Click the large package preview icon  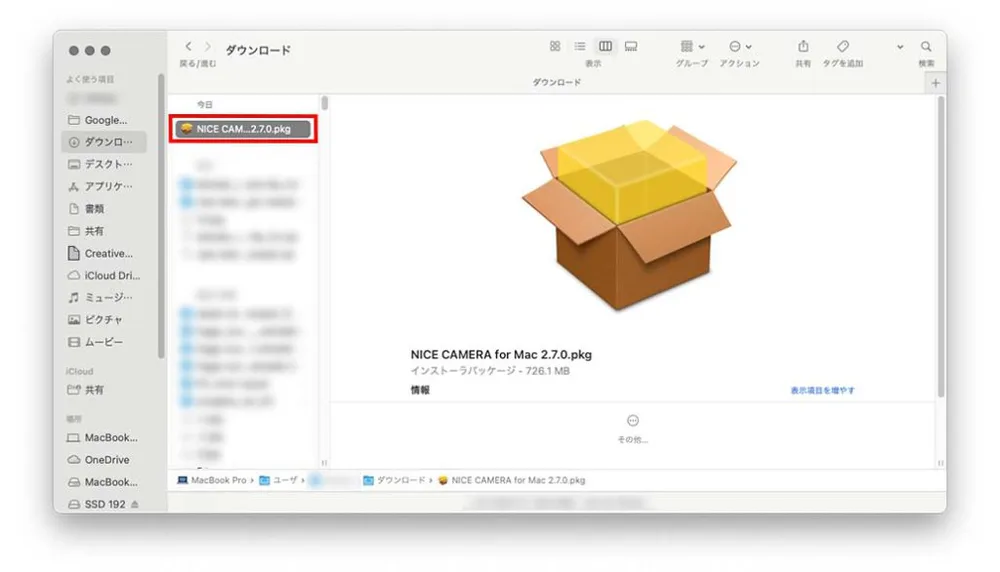(x=629, y=214)
